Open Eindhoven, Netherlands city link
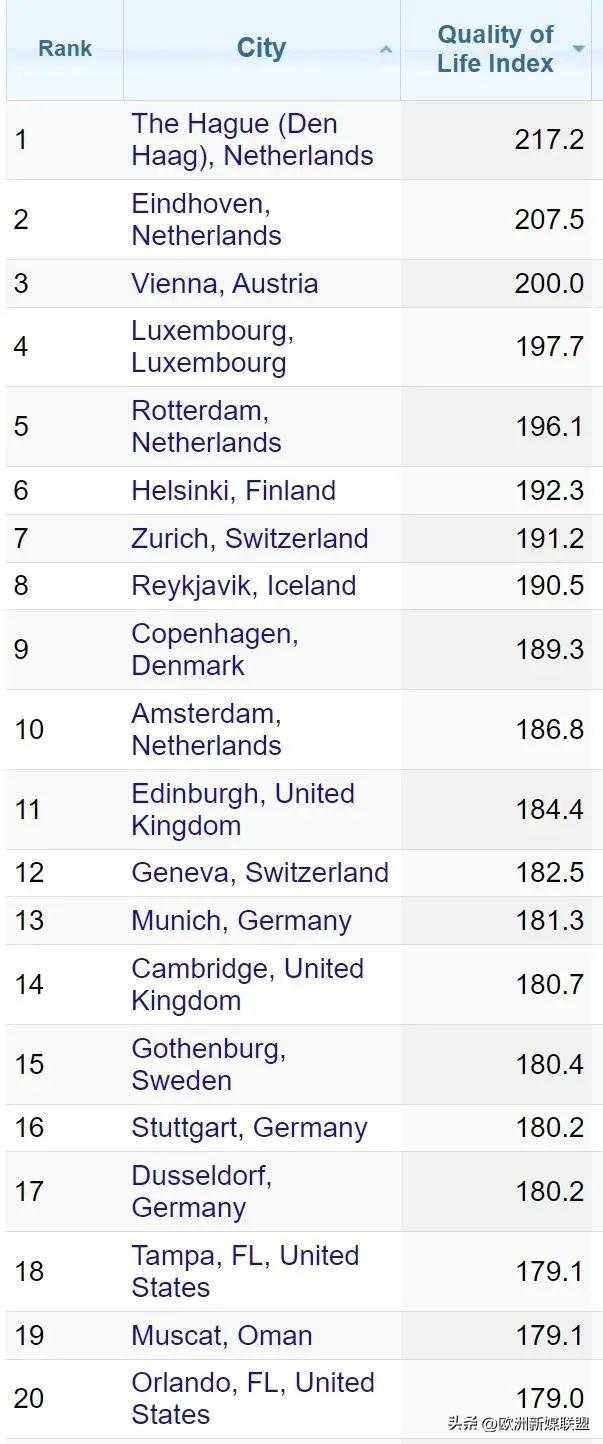The height and width of the screenshot is (1444, 603). 206,220
